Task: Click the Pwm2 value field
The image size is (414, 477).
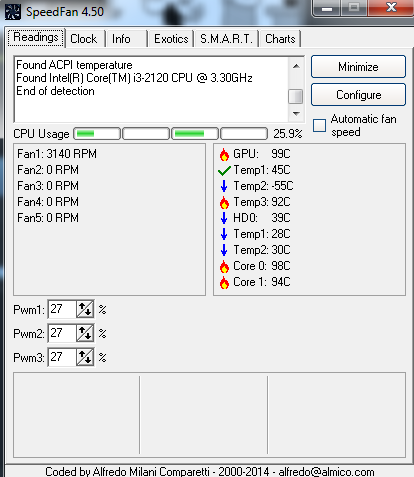Action: [x=62, y=334]
